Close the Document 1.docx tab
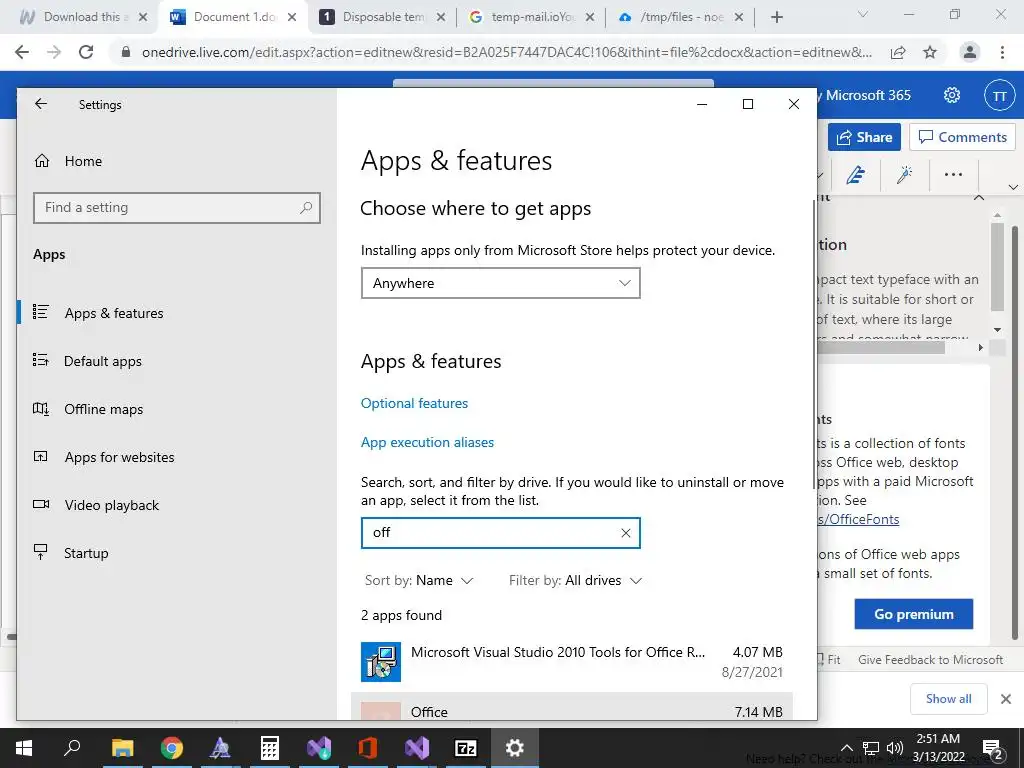Image resolution: width=1024 pixels, height=768 pixels. click(292, 17)
